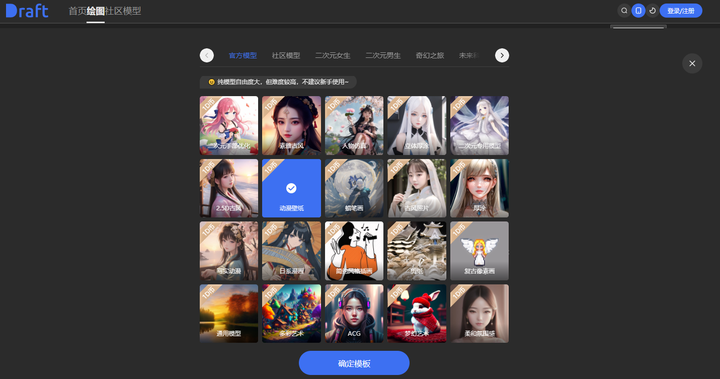Choose the 日系漫画 girl with fan template
720x379 pixels.
tap(292, 251)
